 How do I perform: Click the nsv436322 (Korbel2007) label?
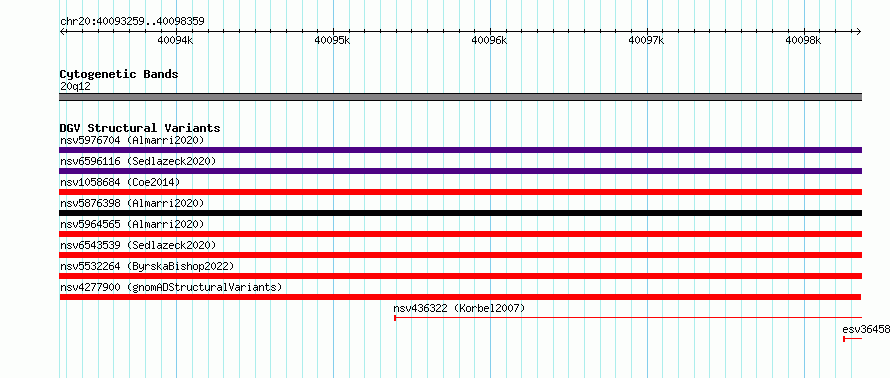click(x=459, y=308)
